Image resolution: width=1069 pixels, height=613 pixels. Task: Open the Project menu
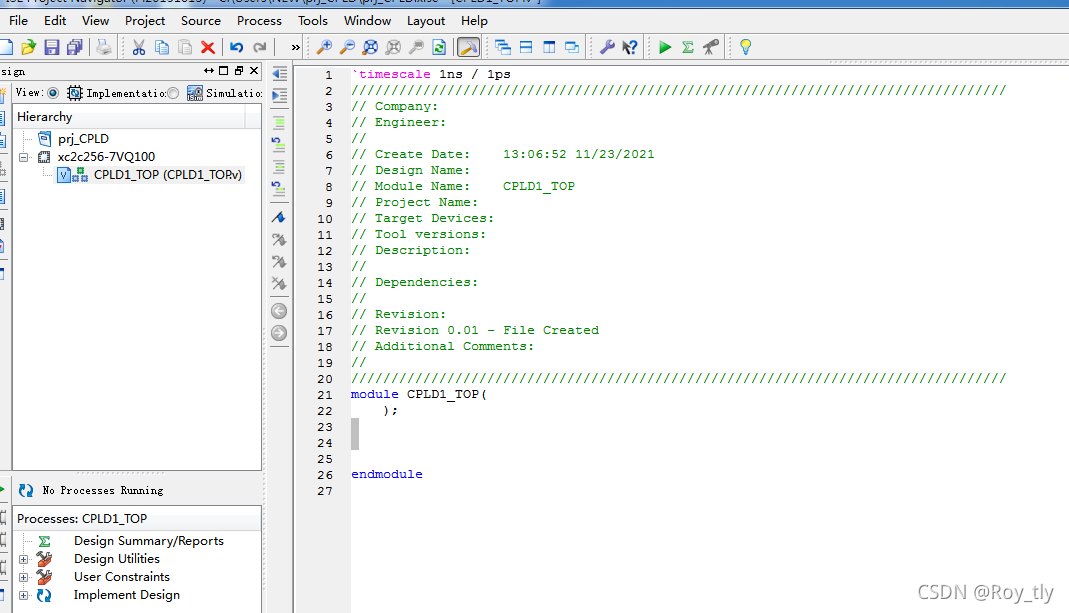145,20
